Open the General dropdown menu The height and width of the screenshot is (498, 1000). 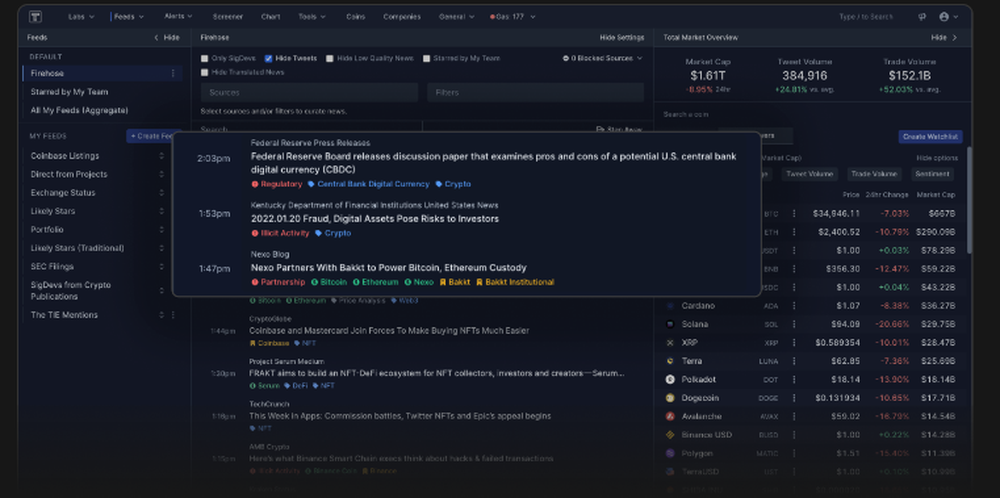456,17
